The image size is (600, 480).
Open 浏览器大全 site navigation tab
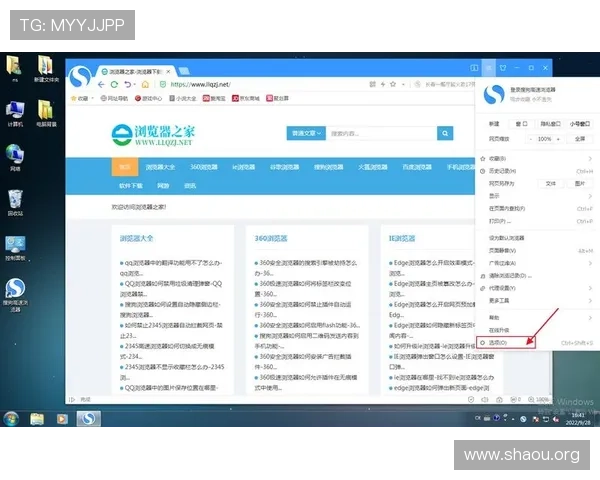coord(160,167)
